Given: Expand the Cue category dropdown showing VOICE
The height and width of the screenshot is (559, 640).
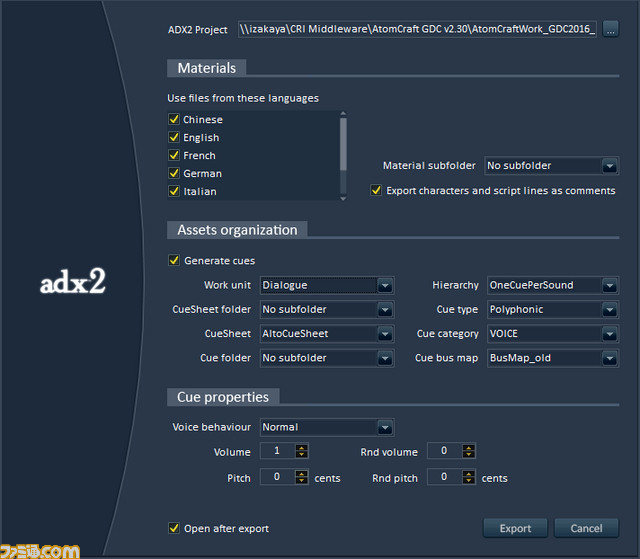Looking at the screenshot, I should tap(553, 334).
